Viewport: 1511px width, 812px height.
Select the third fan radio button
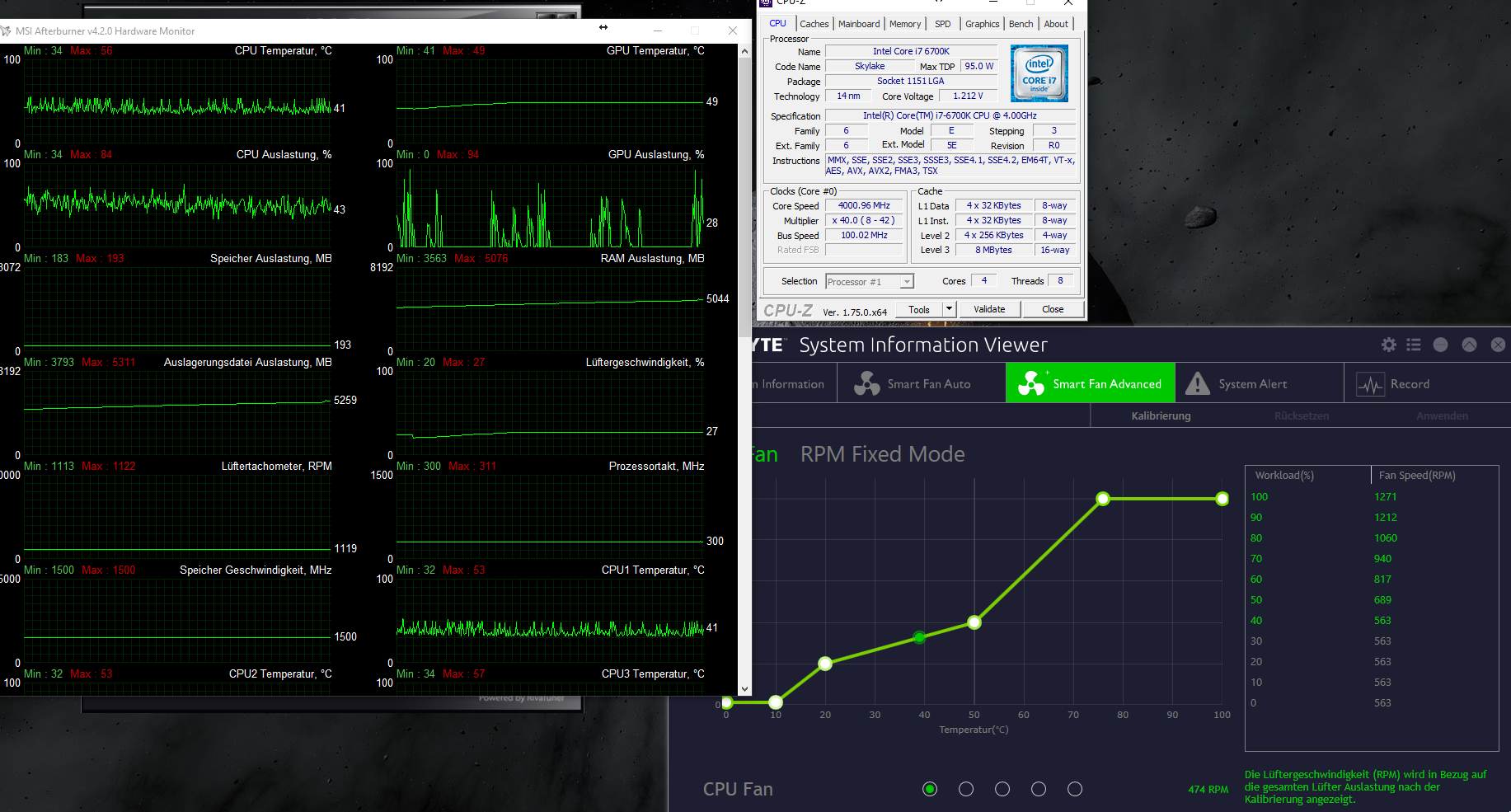pyautogui.click(x=1002, y=789)
